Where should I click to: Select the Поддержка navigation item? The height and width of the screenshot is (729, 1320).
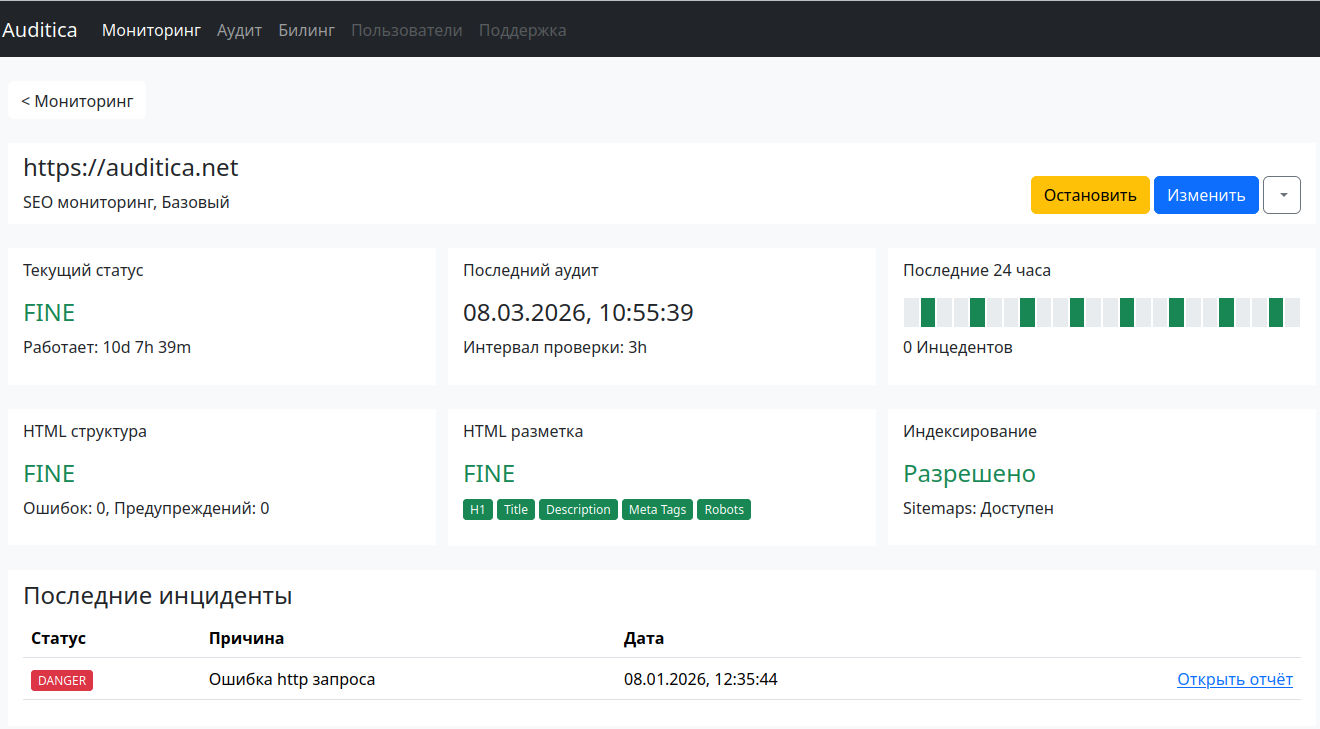(521, 30)
